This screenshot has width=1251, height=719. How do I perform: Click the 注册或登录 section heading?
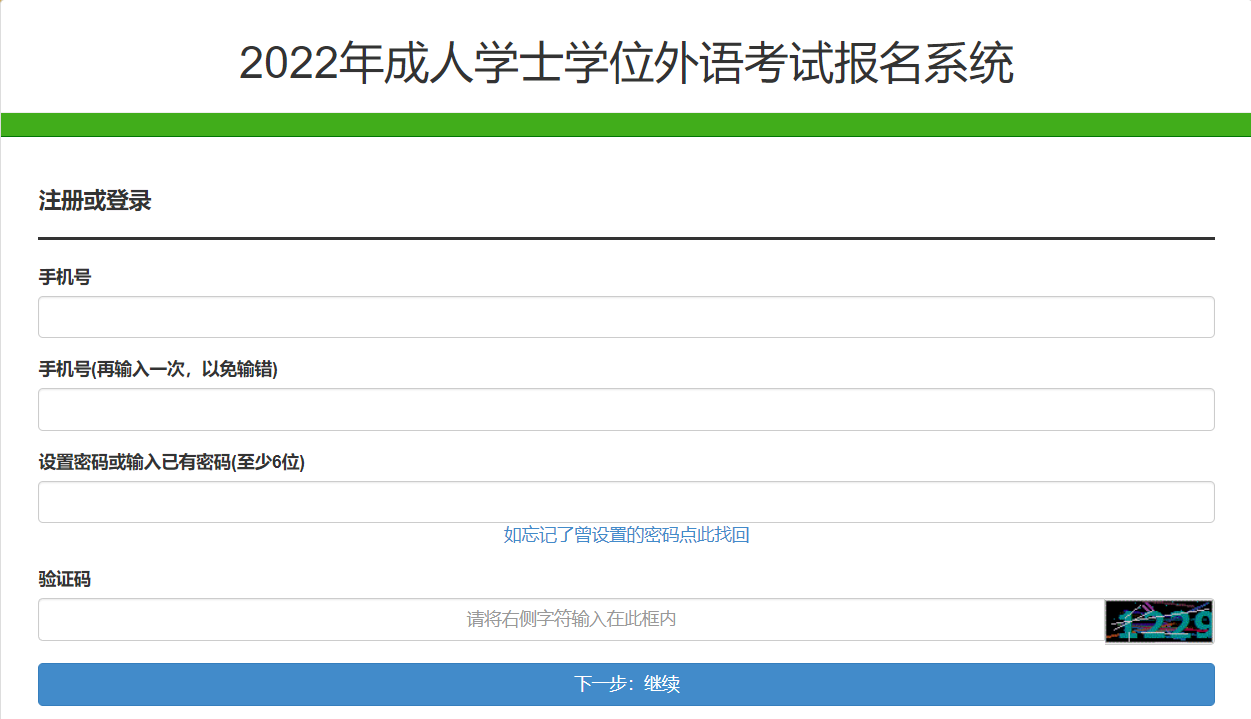(x=94, y=201)
